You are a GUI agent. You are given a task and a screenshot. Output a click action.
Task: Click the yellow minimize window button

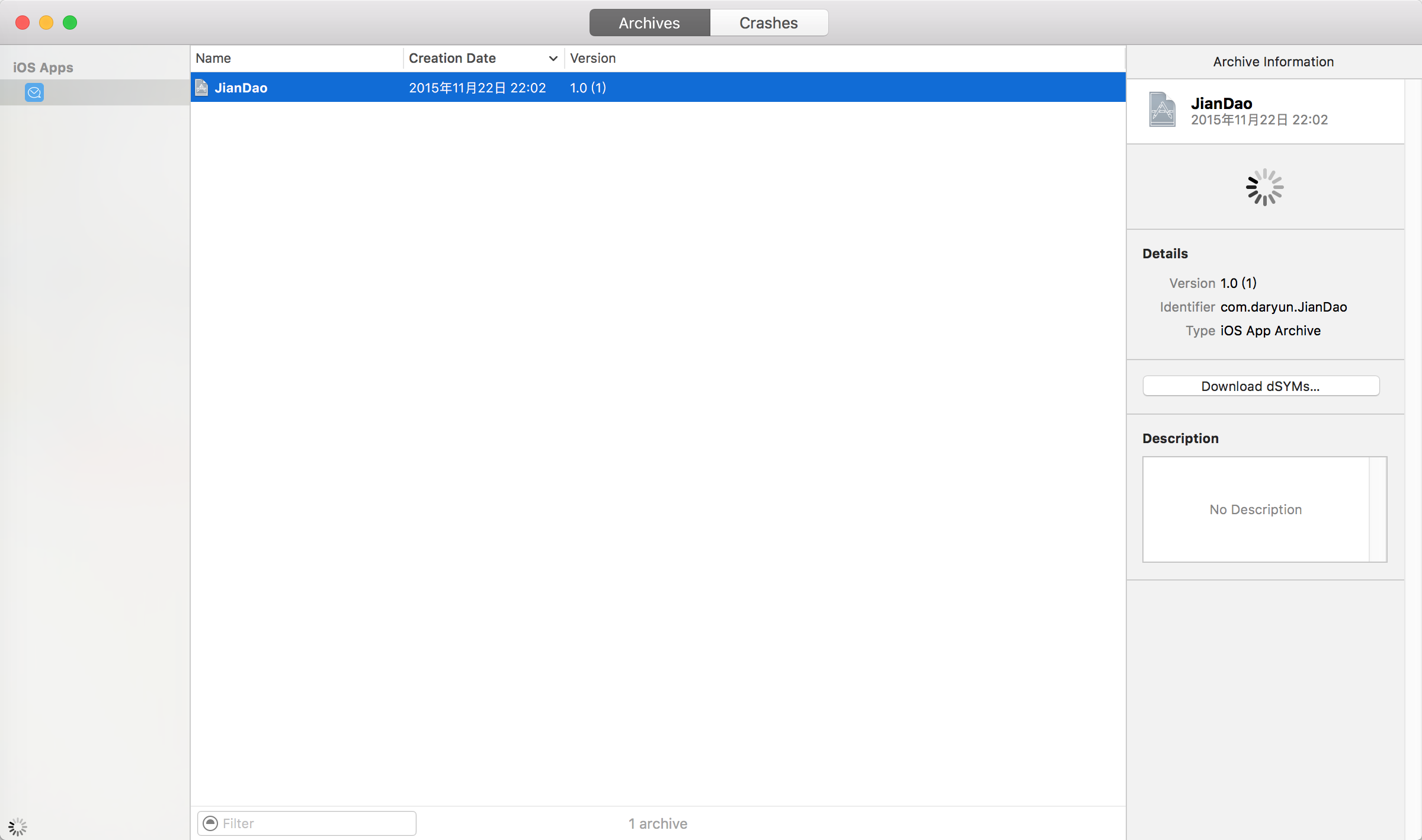[46, 23]
